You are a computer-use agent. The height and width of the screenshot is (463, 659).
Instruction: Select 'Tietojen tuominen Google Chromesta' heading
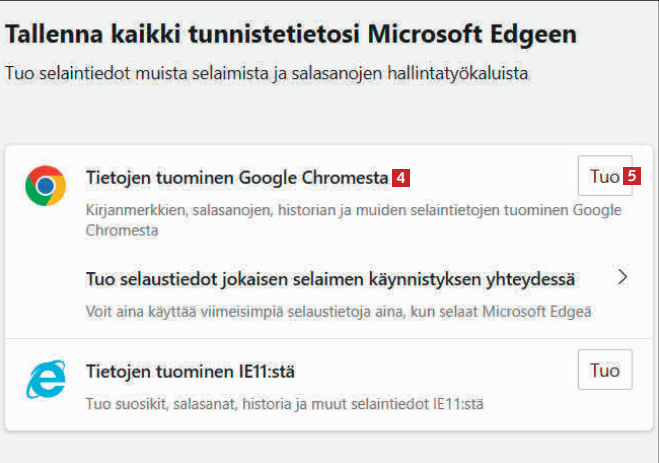[x=237, y=178]
